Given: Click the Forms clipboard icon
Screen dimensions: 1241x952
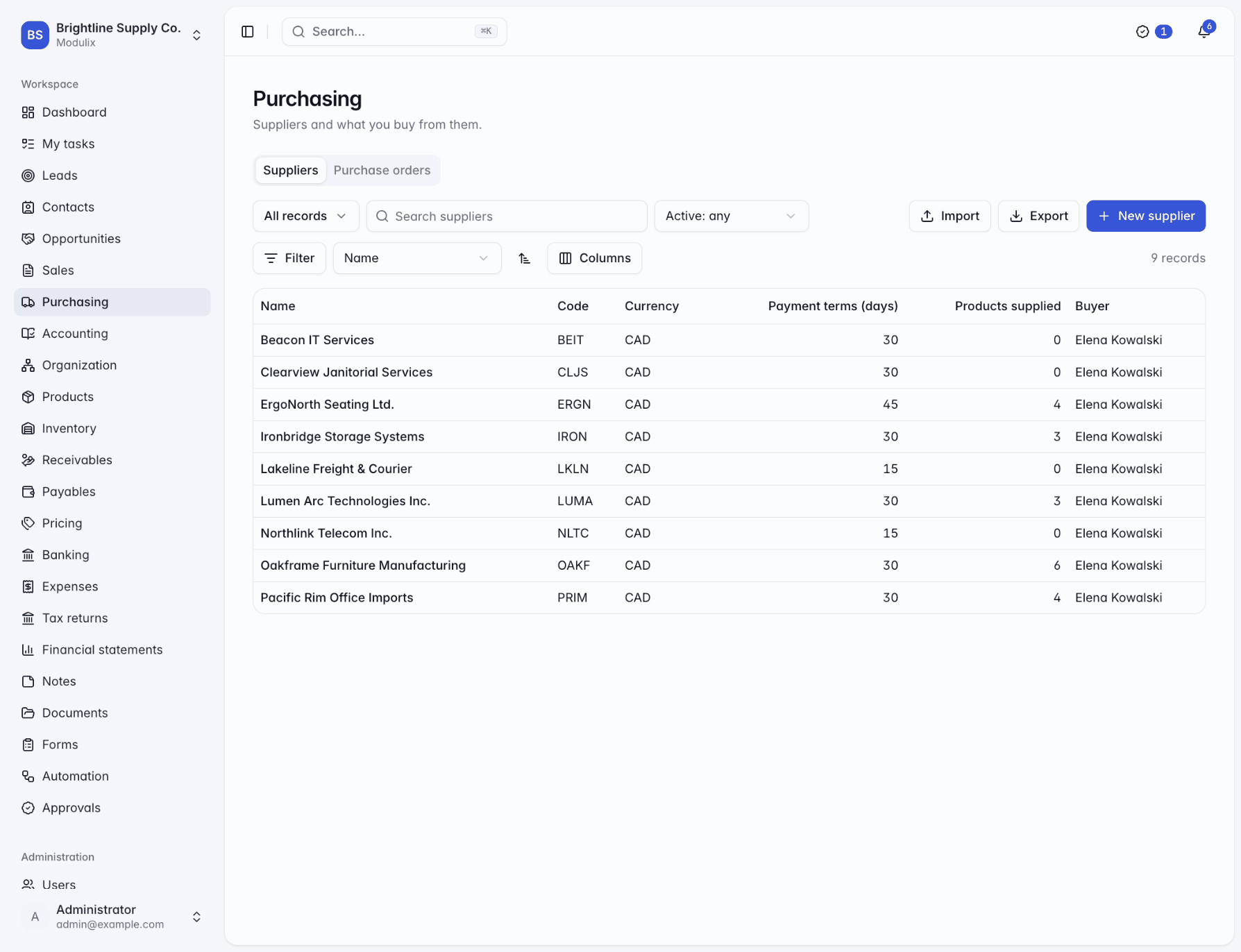Looking at the screenshot, I should point(28,744).
